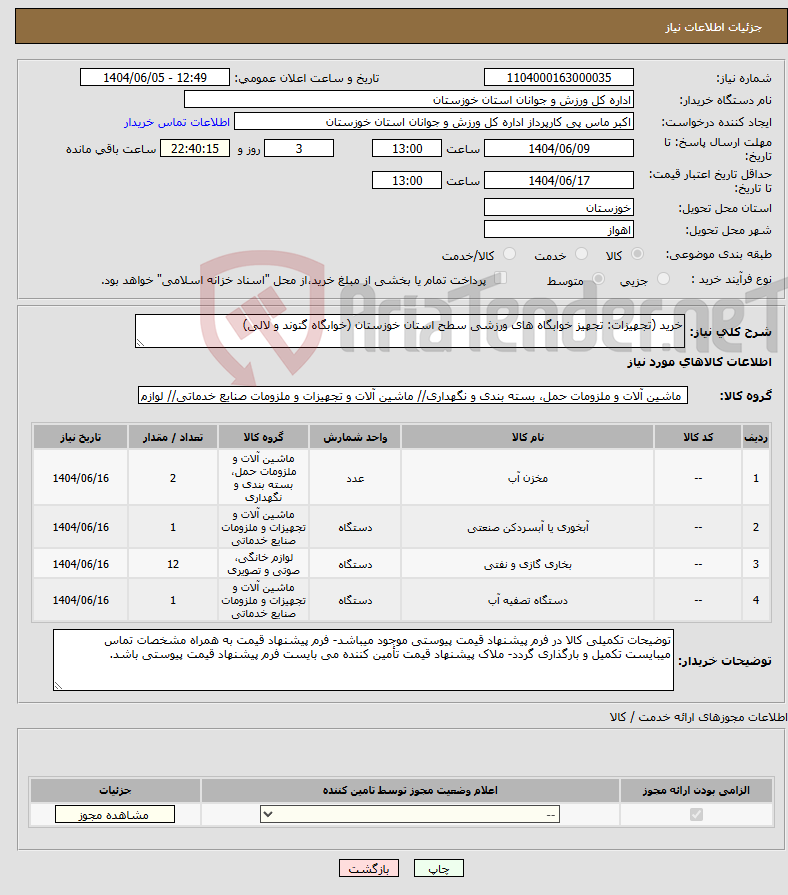Select the خدمت radio button
Viewport: 788px width, 895px height.
point(581,254)
